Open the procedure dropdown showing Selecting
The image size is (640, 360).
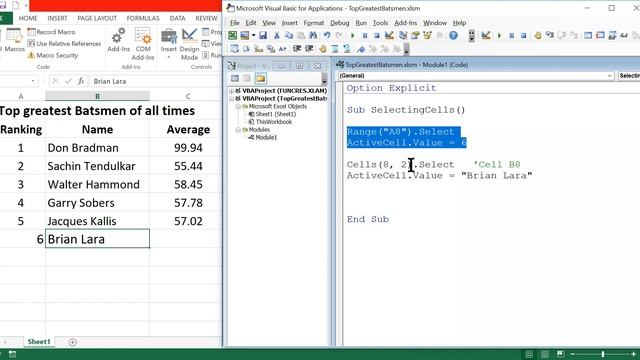click(629, 76)
